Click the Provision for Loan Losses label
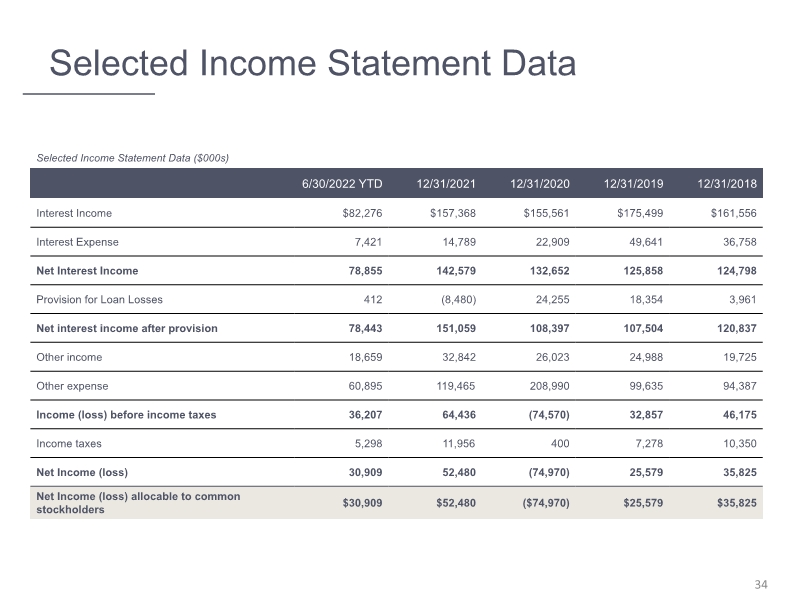 pos(100,299)
